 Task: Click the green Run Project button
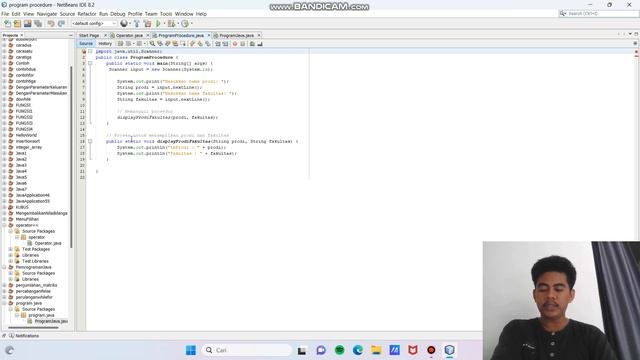pyautogui.click(x=158, y=24)
